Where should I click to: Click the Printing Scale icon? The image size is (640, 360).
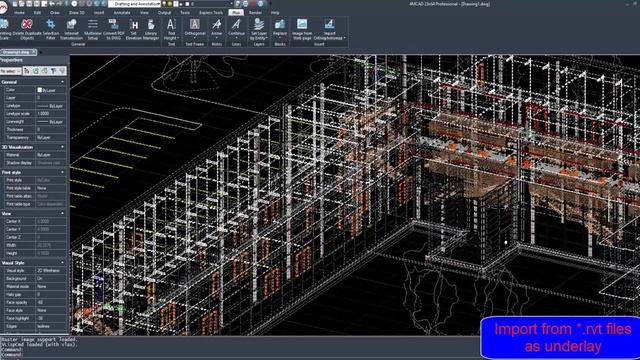tap(5, 24)
